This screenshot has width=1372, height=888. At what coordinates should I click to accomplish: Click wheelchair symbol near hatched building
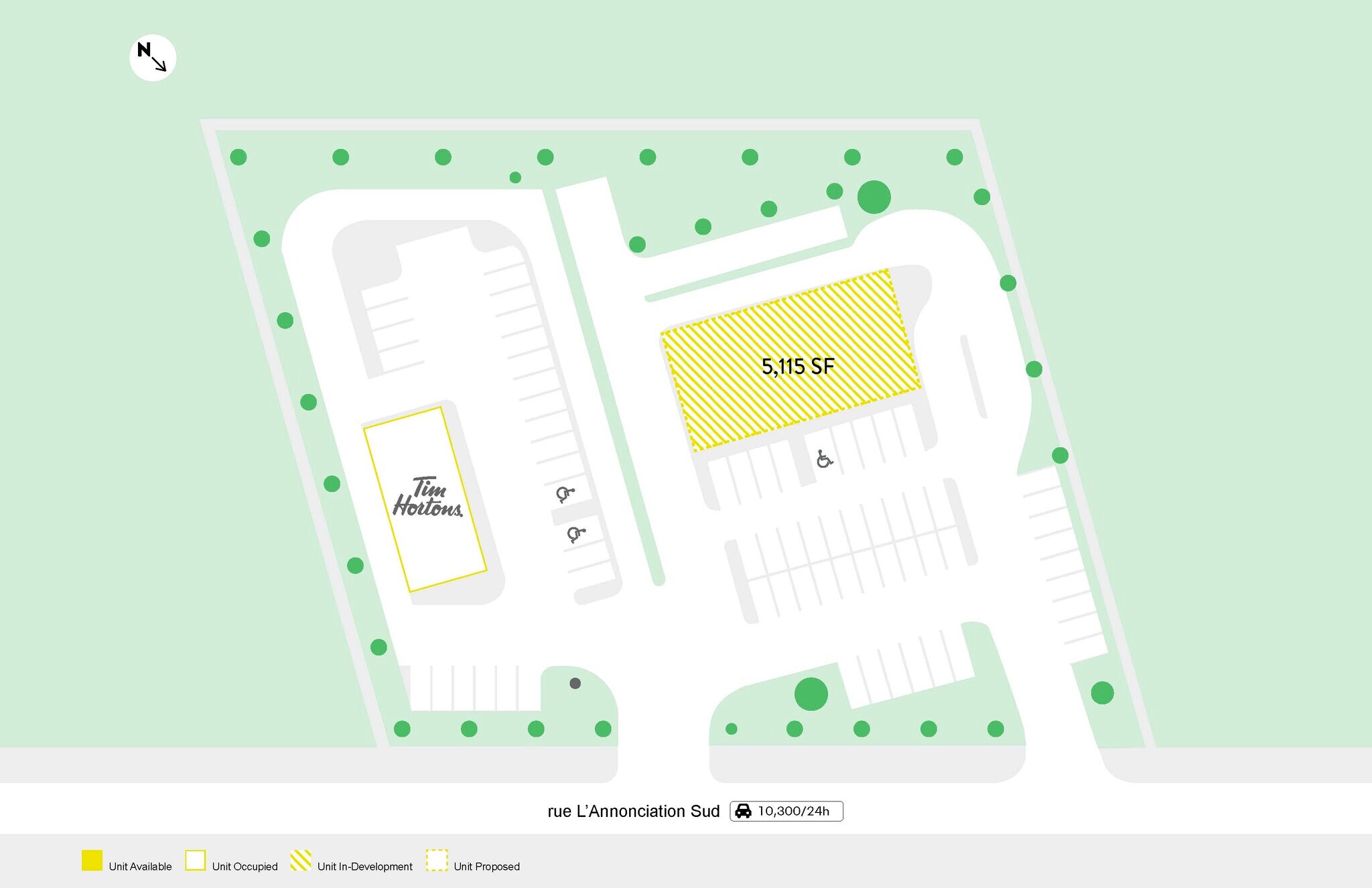[x=824, y=459]
